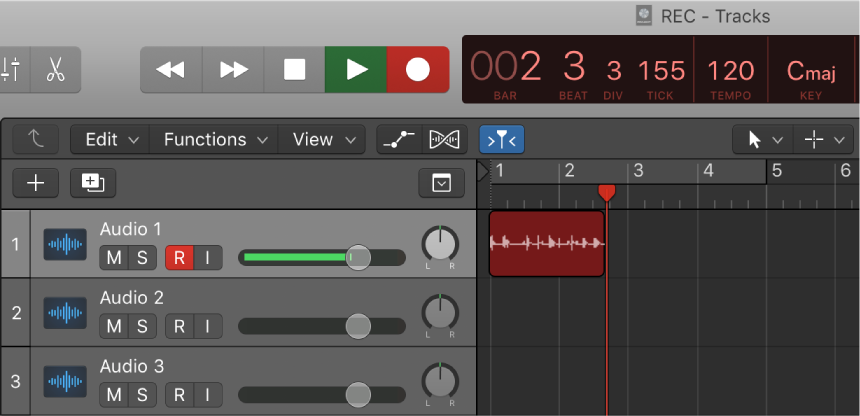Click the Audio 1 pan knob

pyautogui.click(x=440, y=244)
